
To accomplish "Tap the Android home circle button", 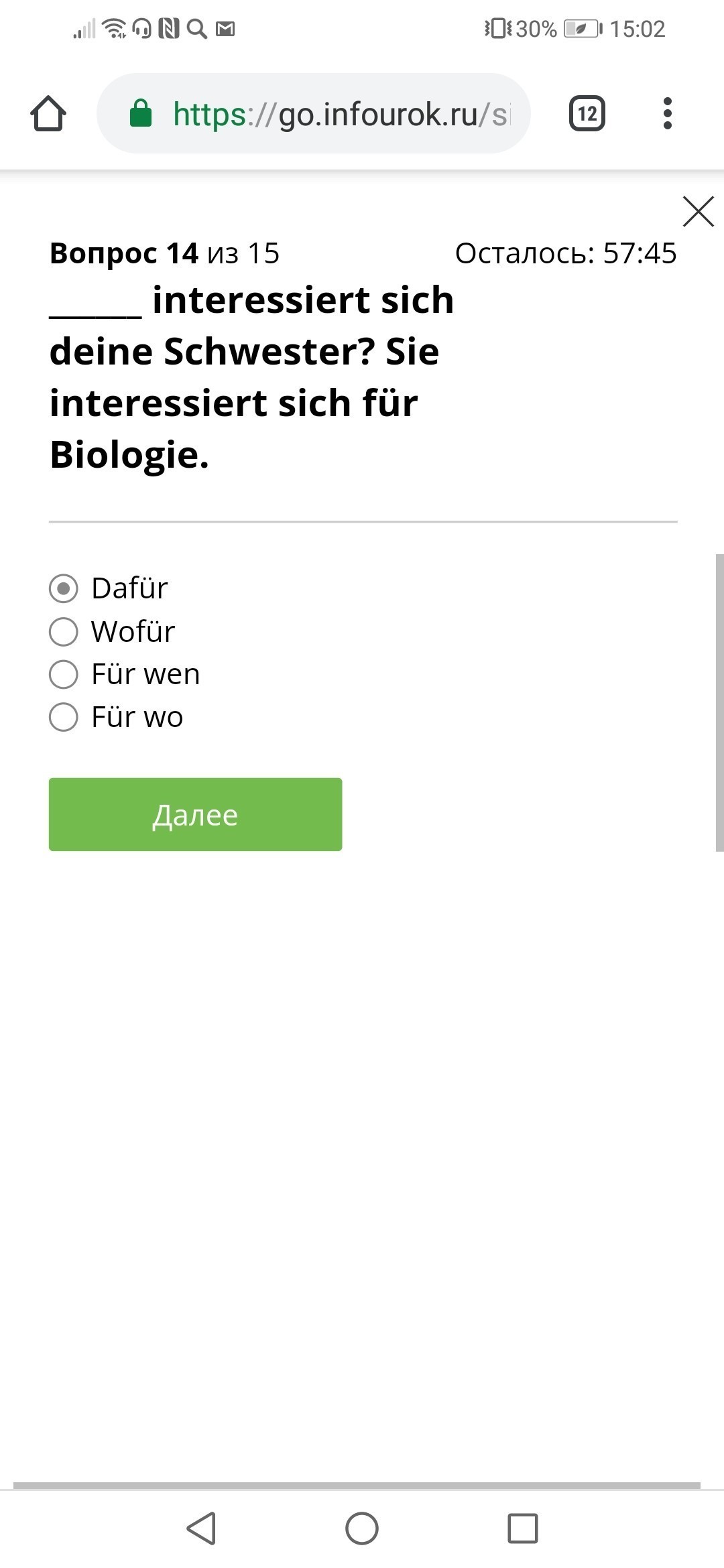I will [x=362, y=1528].
